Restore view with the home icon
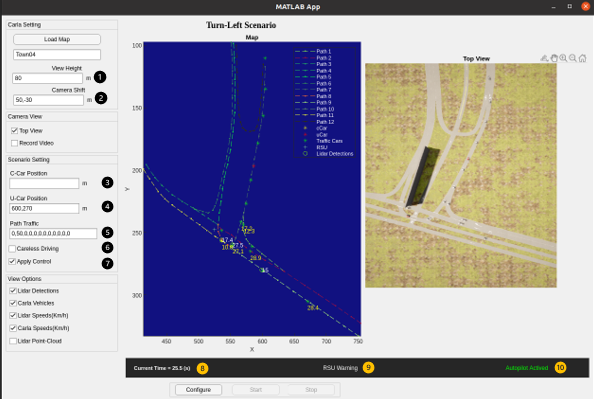 click(x=583, y=58)
